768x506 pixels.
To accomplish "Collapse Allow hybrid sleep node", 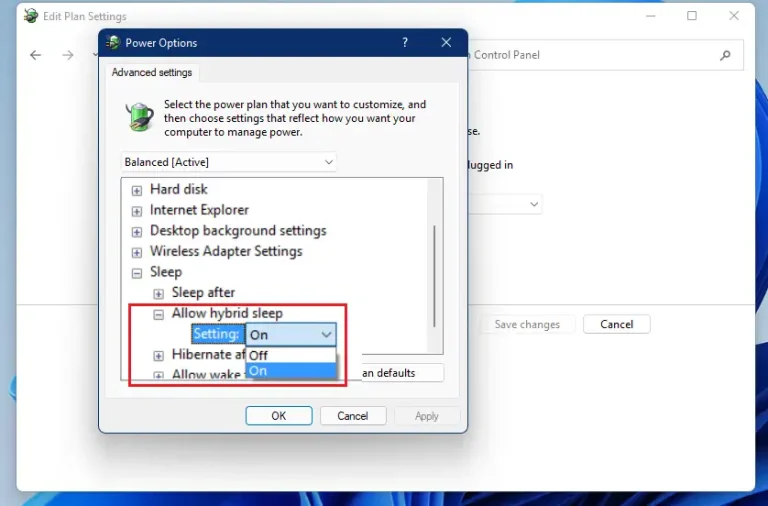I will coord(158,314).
